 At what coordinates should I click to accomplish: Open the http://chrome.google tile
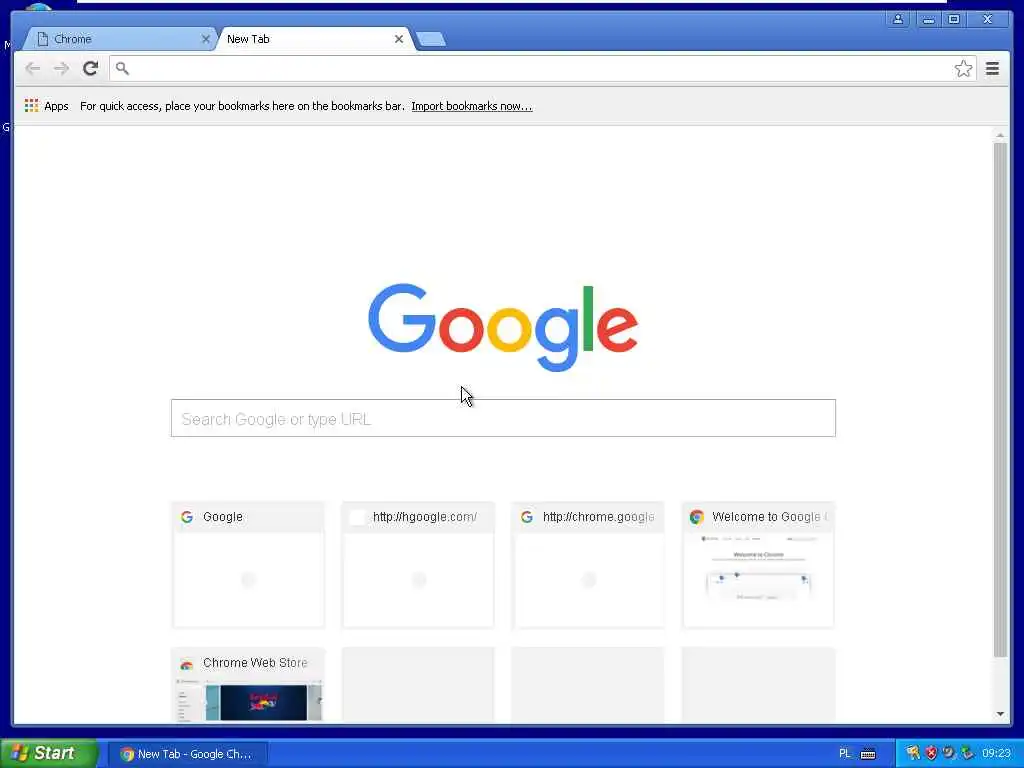click(588, 565)
